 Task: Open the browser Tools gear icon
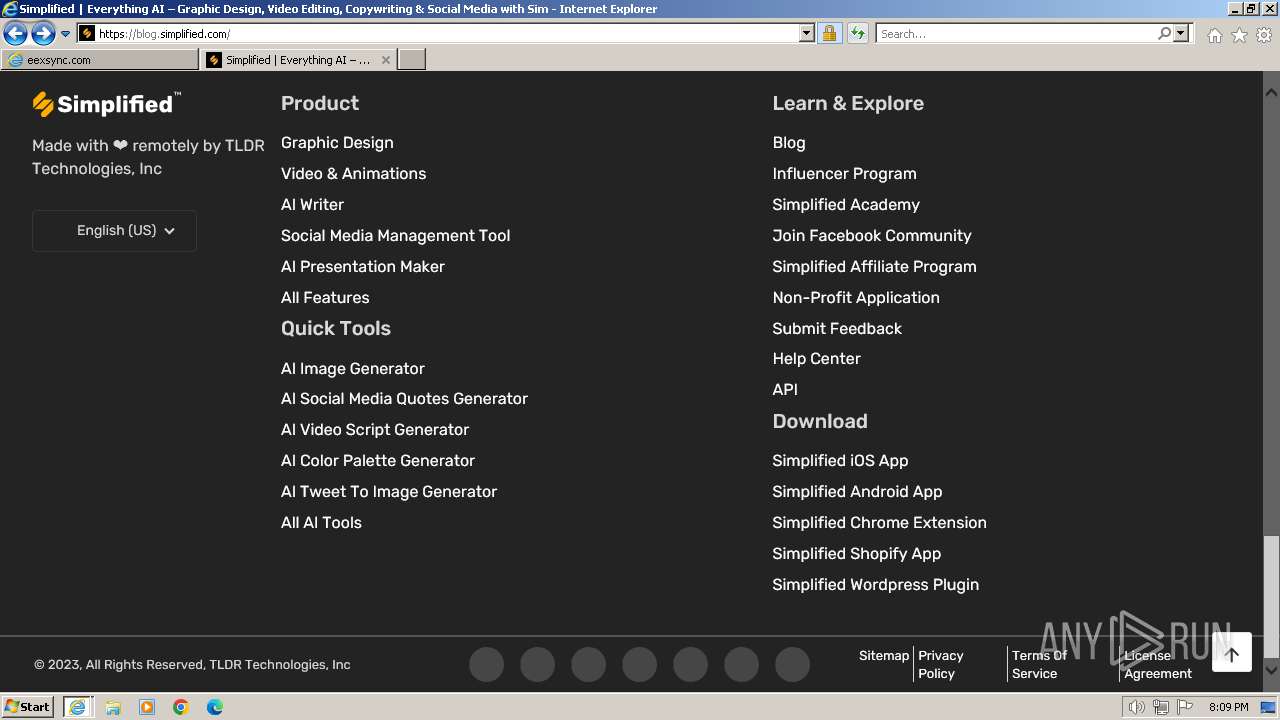(1264, 35)
